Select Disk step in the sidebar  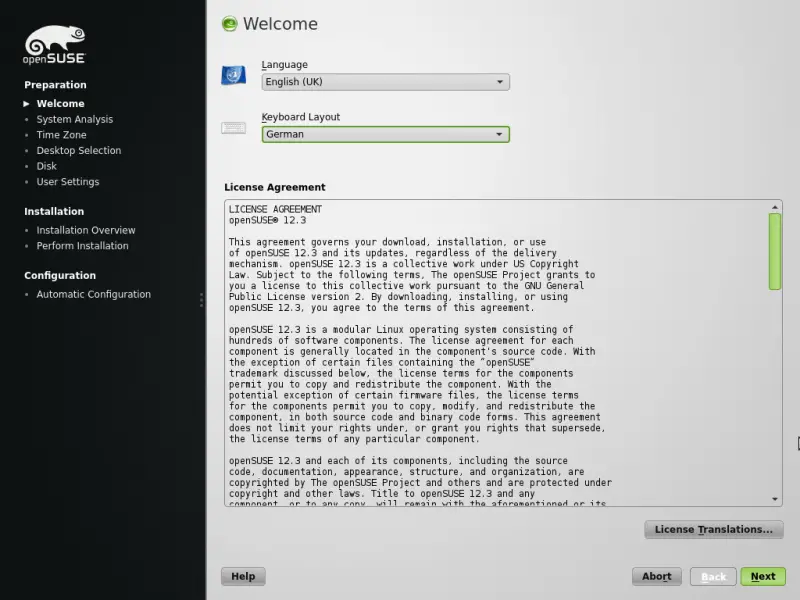pyautogui.click(x=46, y=166)
